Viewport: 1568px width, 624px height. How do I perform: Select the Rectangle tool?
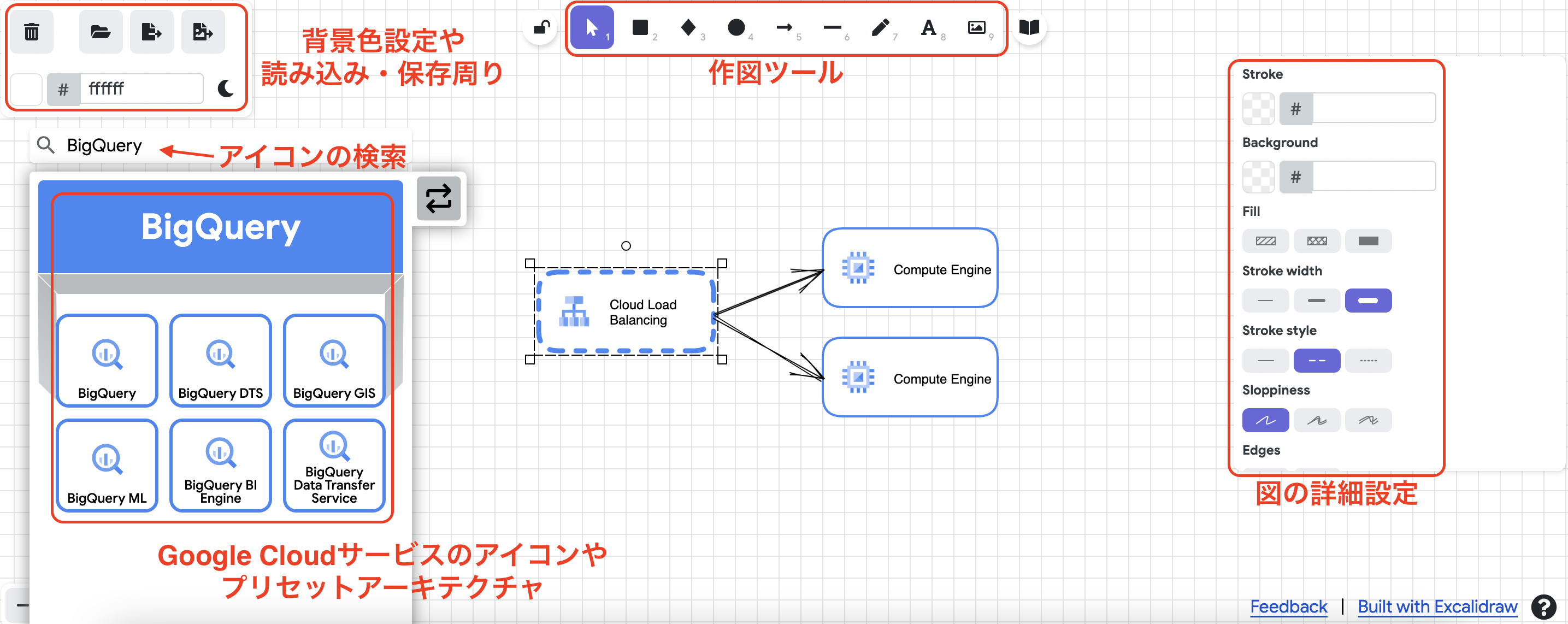tap(640, 28)
